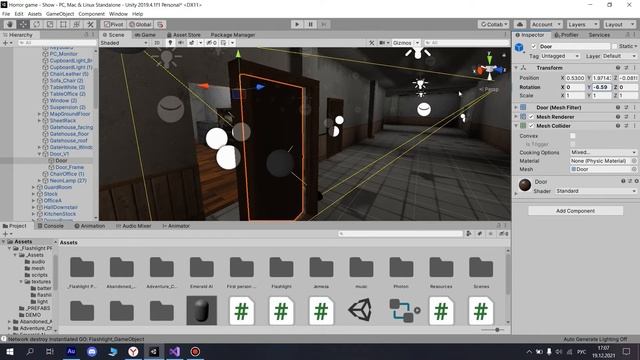Switch to the Asset Store tab
This screenshot has height=360, width=640.
[x=183, y=35]
